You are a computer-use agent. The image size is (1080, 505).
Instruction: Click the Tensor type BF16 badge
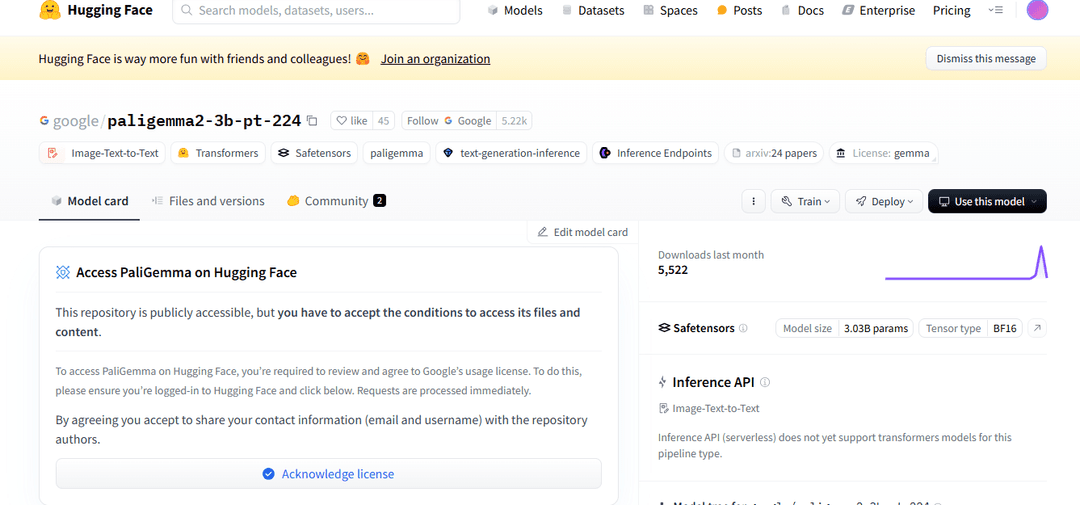pyautogui.click(x=971, y=328)
